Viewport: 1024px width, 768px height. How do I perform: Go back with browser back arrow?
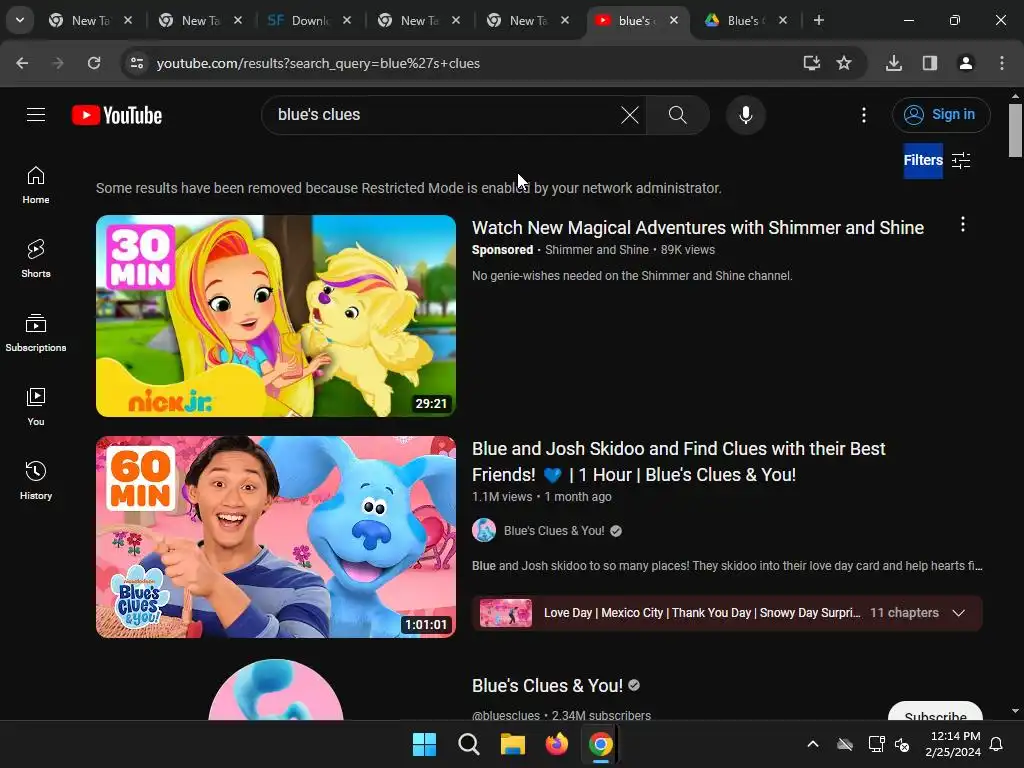tap(22, 63)
